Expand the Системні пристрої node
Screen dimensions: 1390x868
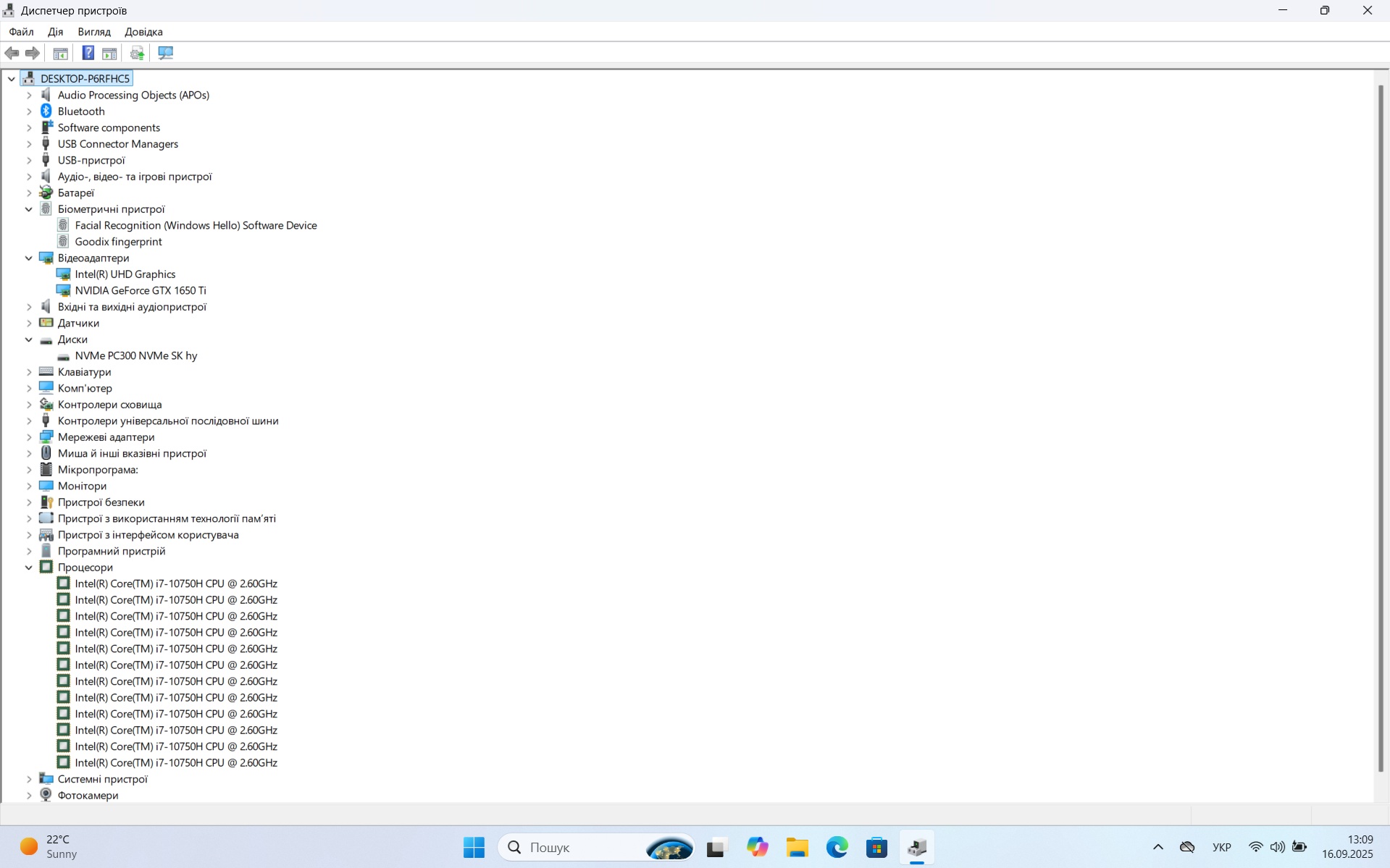click(x=29, y=779)
